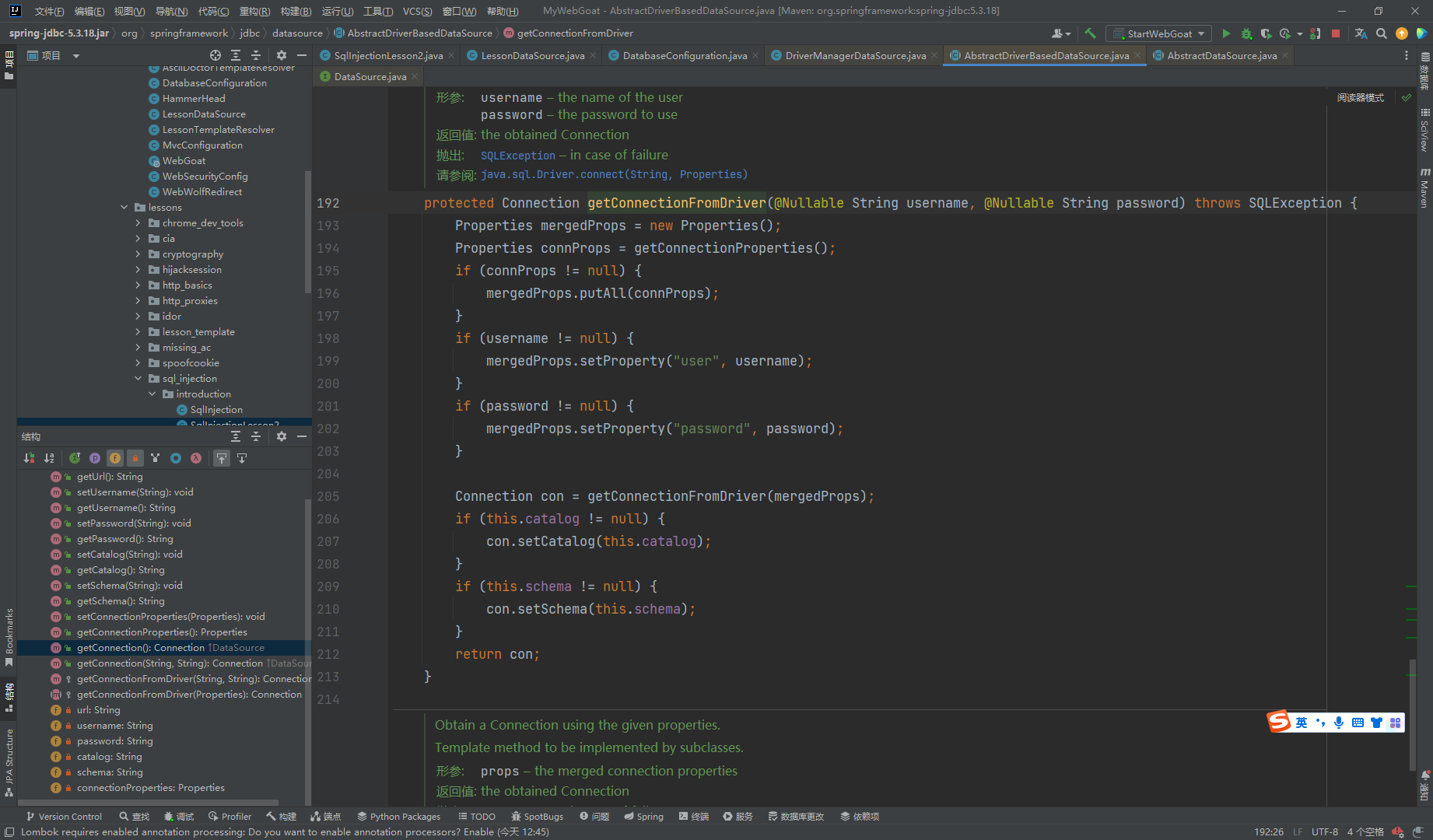Select setCatalog(String): void in structure
The width and height of the screenshot is (1433, 840).
[129, 555]
